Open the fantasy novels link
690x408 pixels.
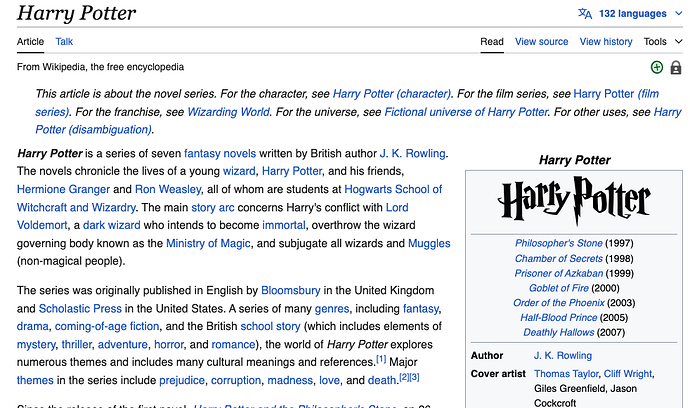tap(220, 153)
